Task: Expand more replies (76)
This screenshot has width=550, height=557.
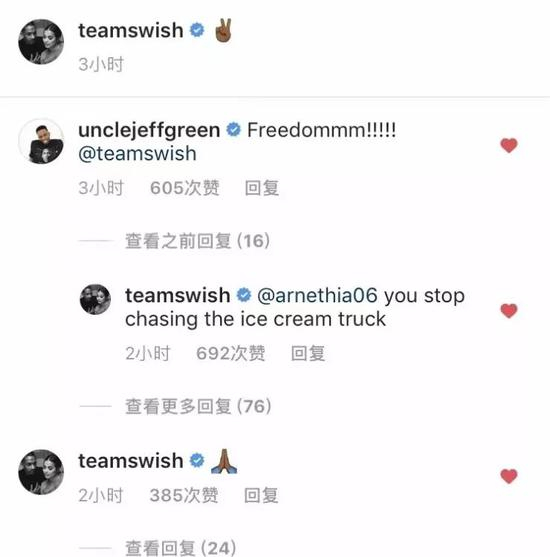Action: pos(198,406)
